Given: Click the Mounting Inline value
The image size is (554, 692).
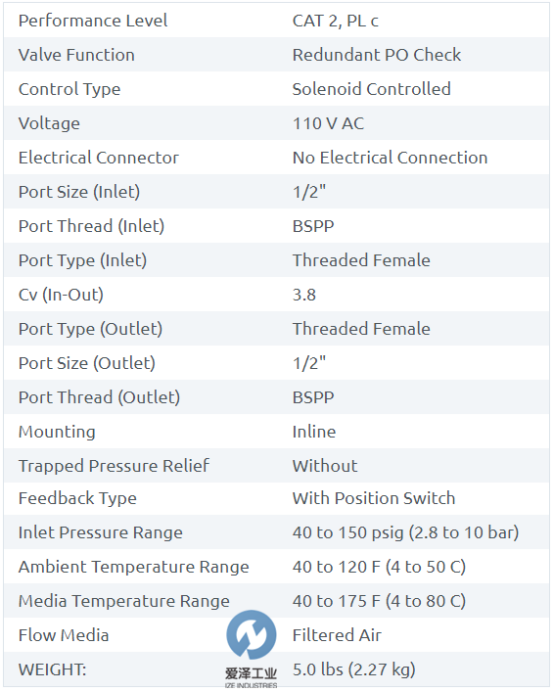Looking at the screenshot, I should (x=314, y=432).
